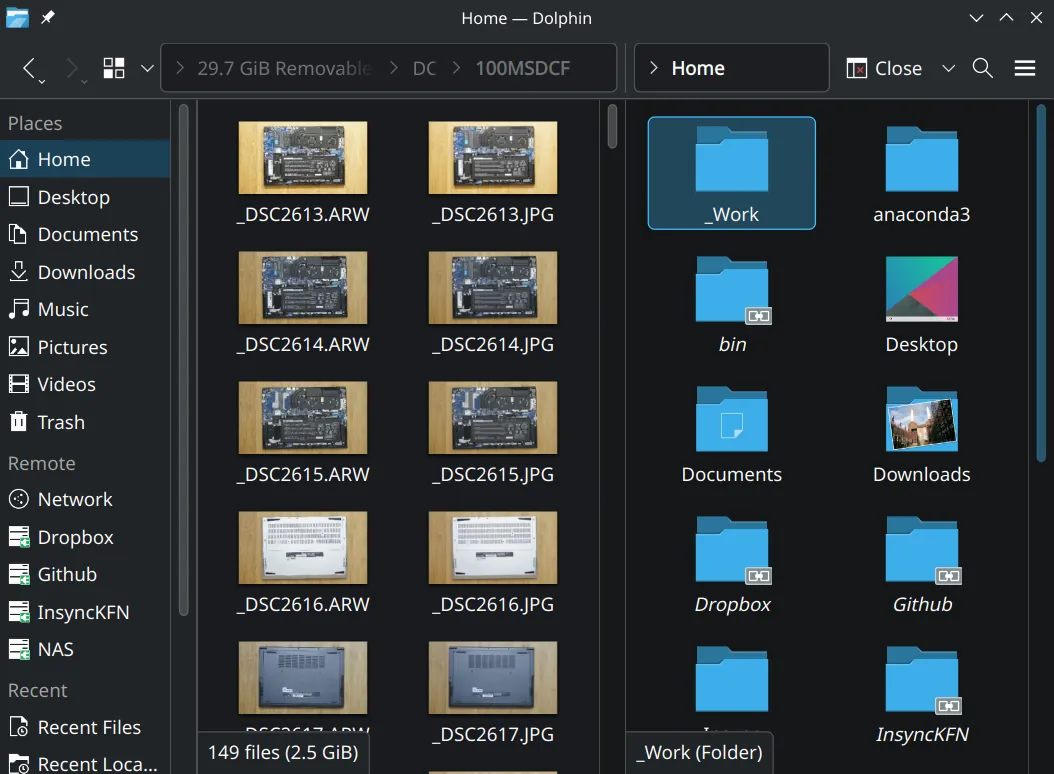The height and width of the screenshot is (774, 1054).
Task: Select 100MSDCF breadcrumb segment
Action: point(522,68)
